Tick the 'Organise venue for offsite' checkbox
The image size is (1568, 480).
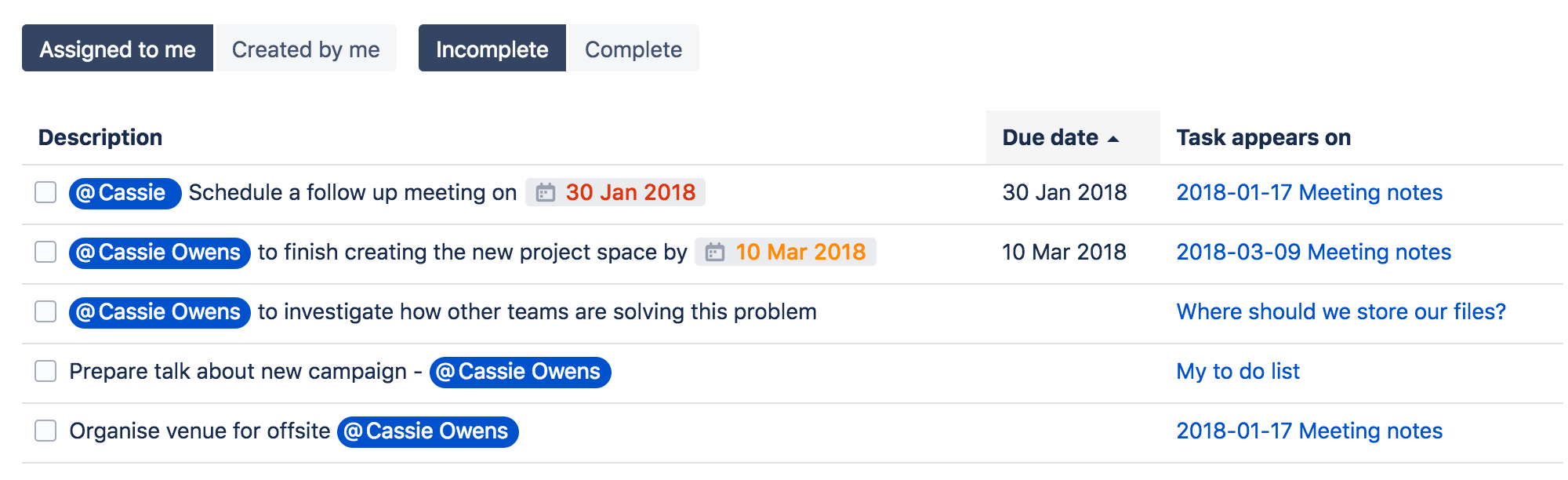pyautogui.click(x=45, y=431)
